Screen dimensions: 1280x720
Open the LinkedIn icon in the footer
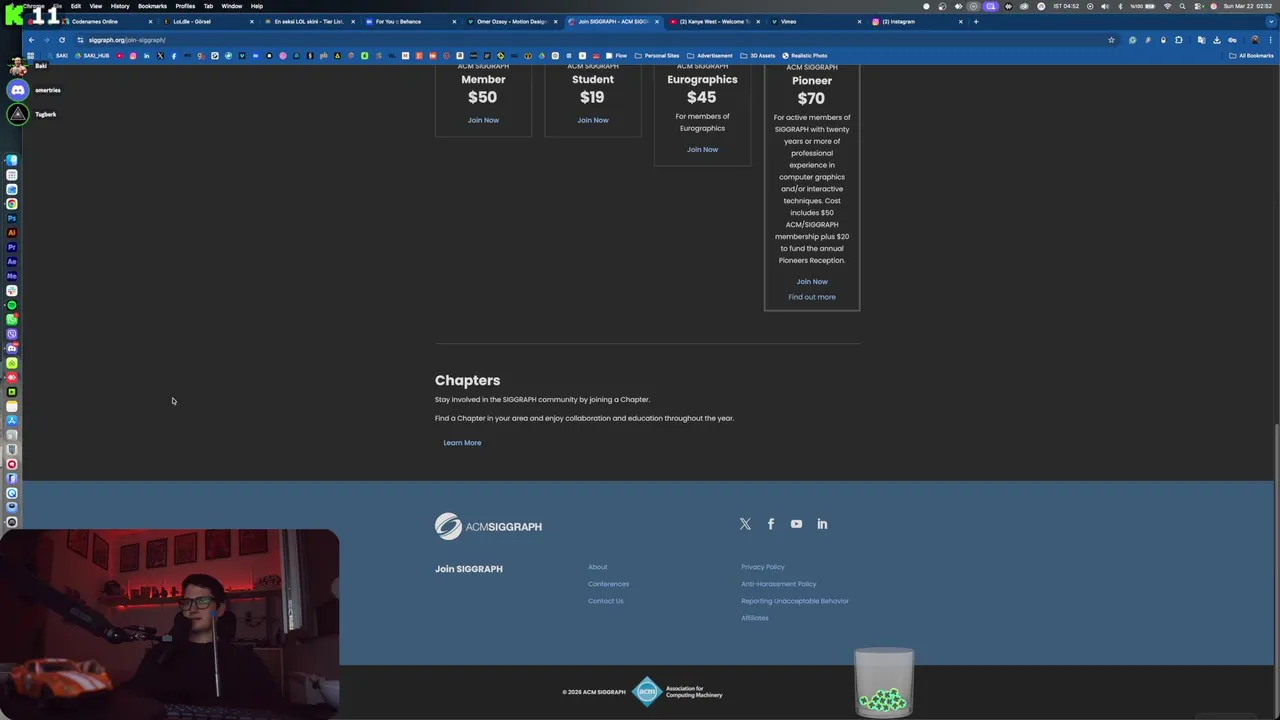click(x=822, y=524)
